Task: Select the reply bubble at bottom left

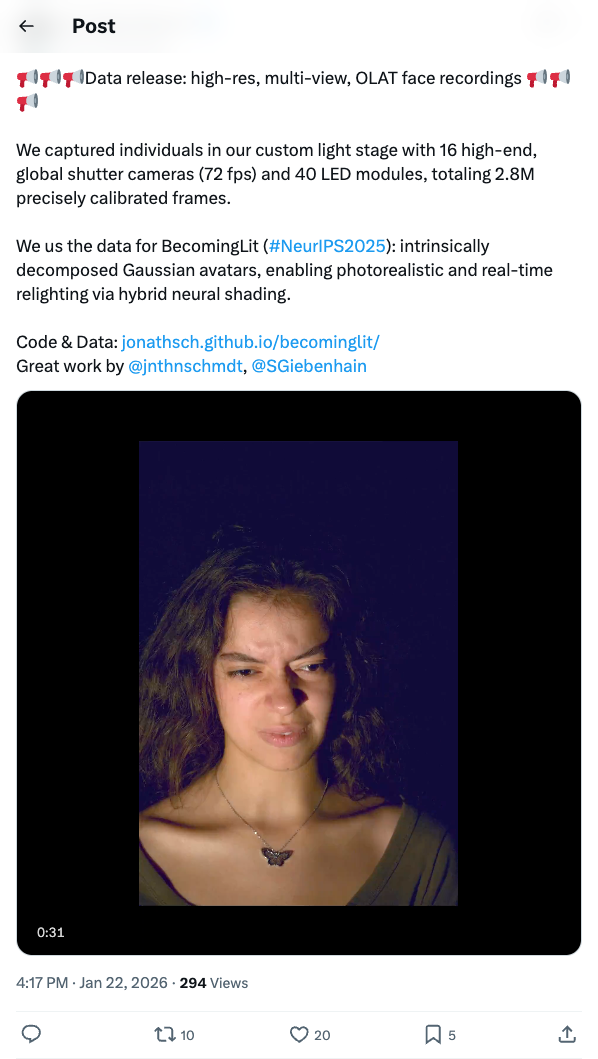Action: pyautogui.click(x=31, y=1035)
